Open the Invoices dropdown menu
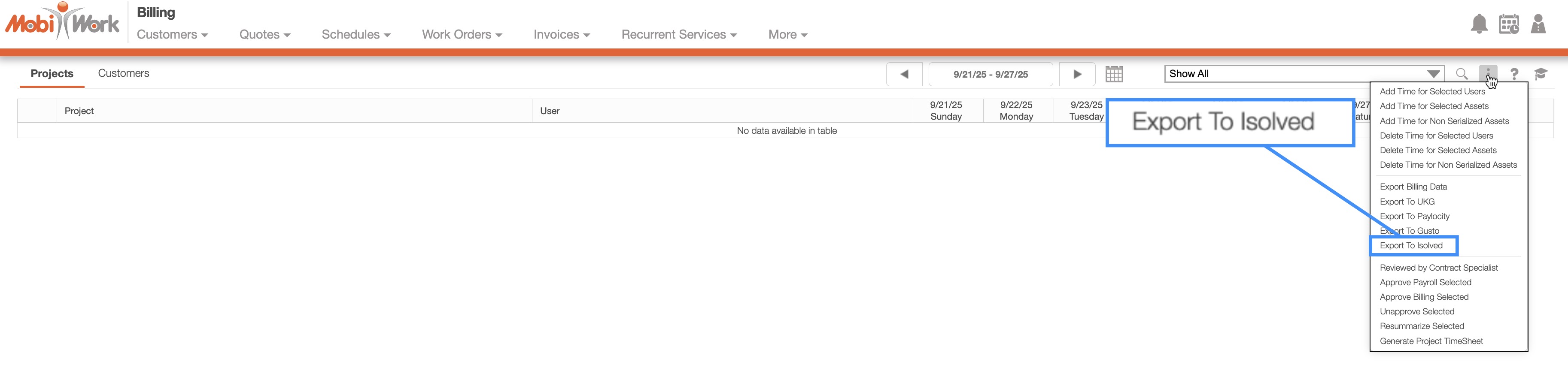The image size is (1568, 374). coord(561,35)
